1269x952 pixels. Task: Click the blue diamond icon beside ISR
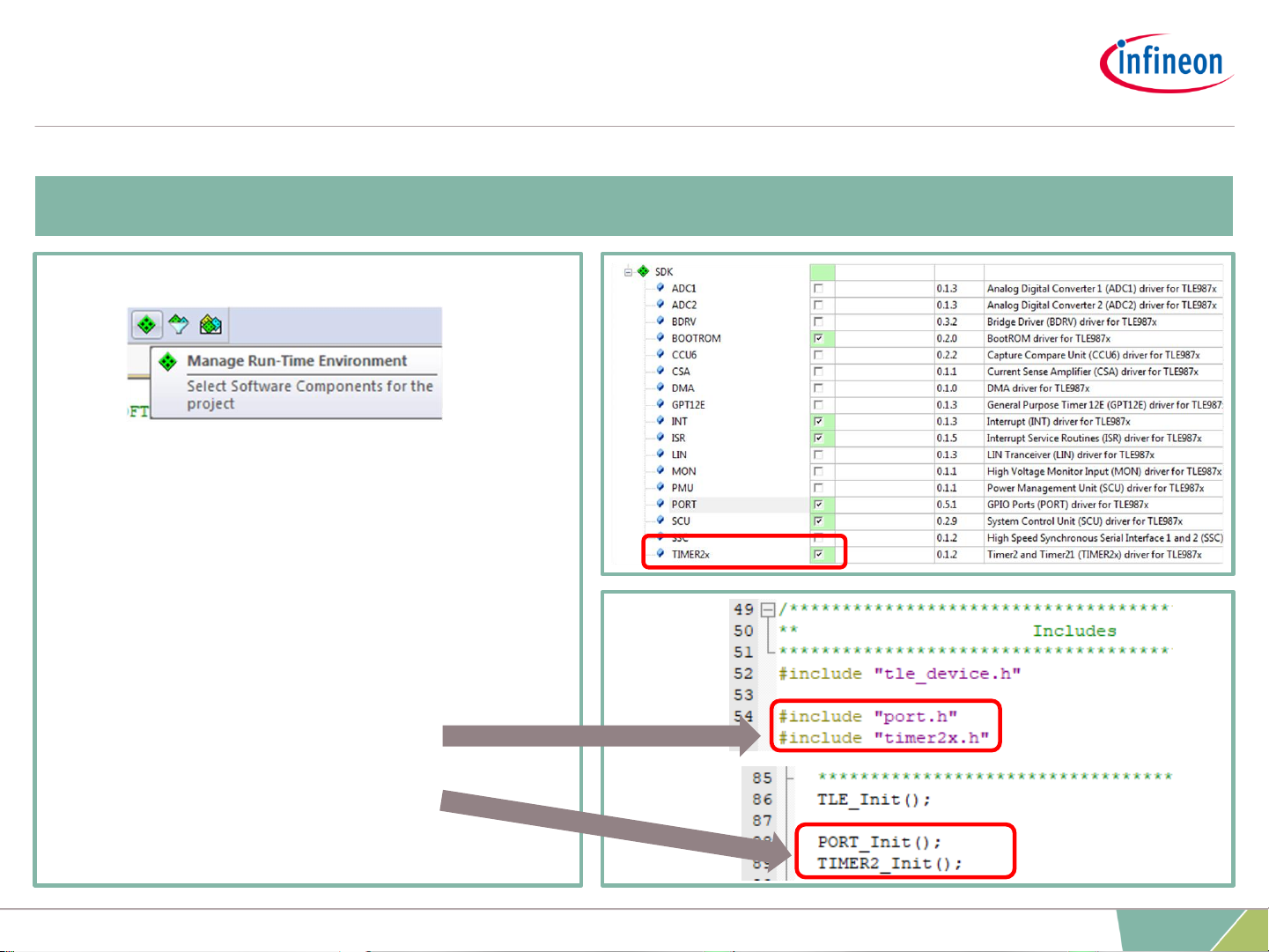660,439
